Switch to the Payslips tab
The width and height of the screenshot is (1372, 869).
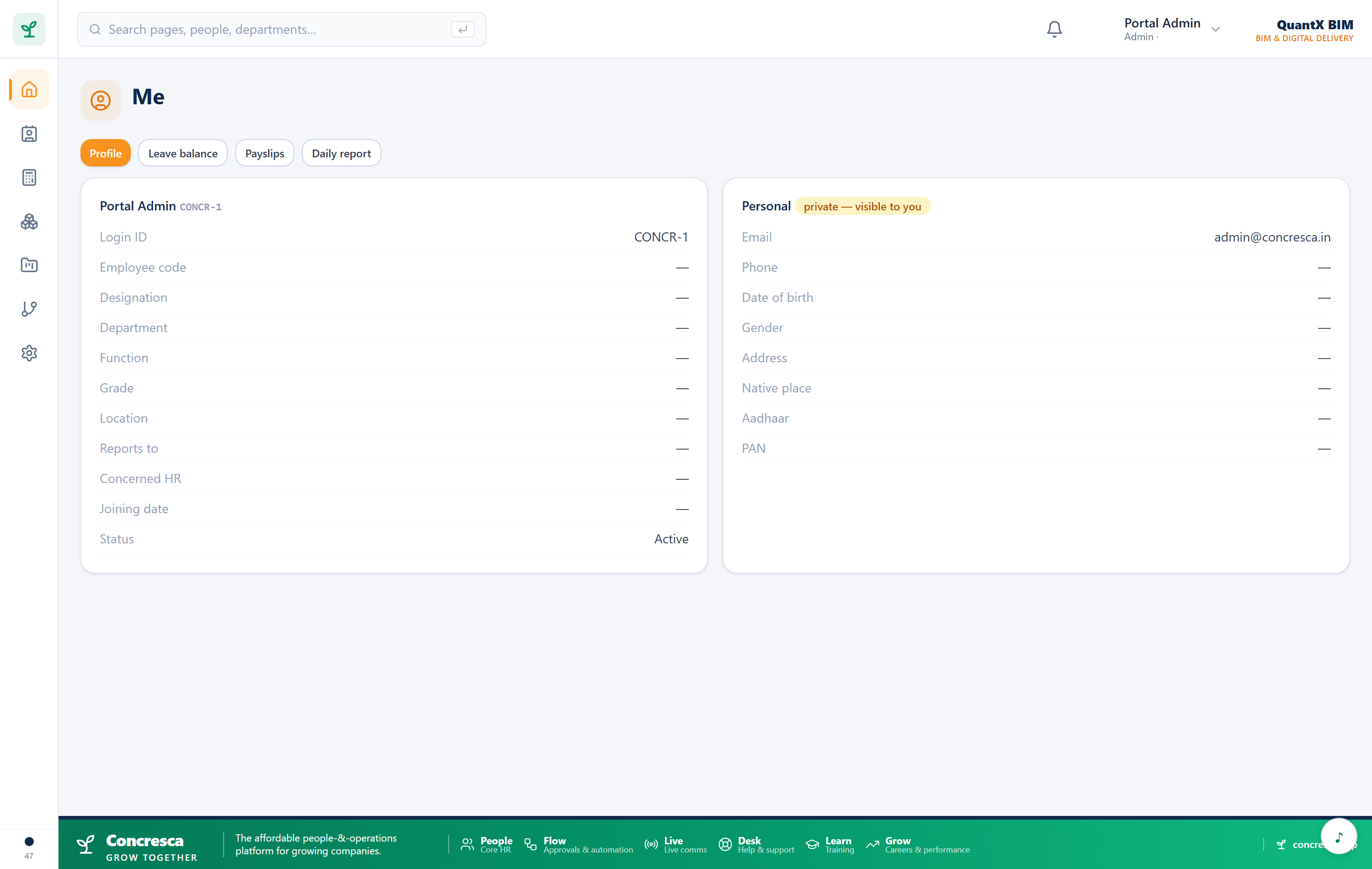pos(264,153)
